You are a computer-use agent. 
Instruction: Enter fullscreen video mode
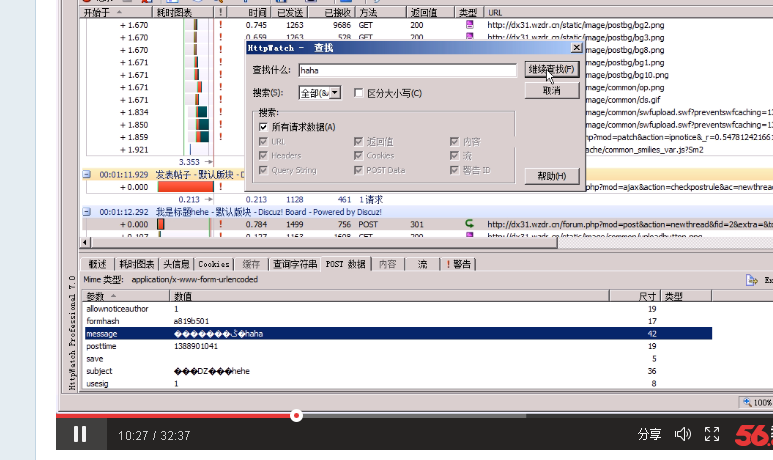point(712,434)
